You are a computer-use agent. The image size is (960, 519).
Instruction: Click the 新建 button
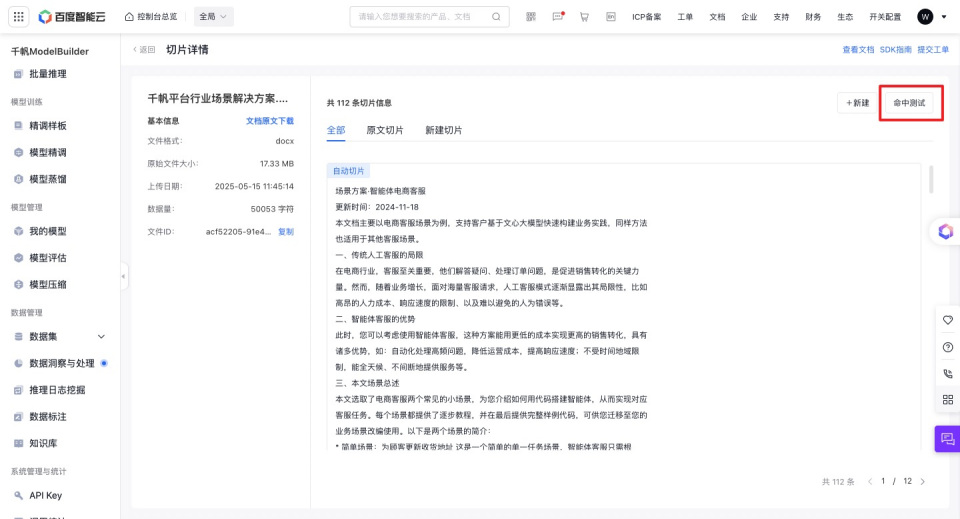point(858,103)
